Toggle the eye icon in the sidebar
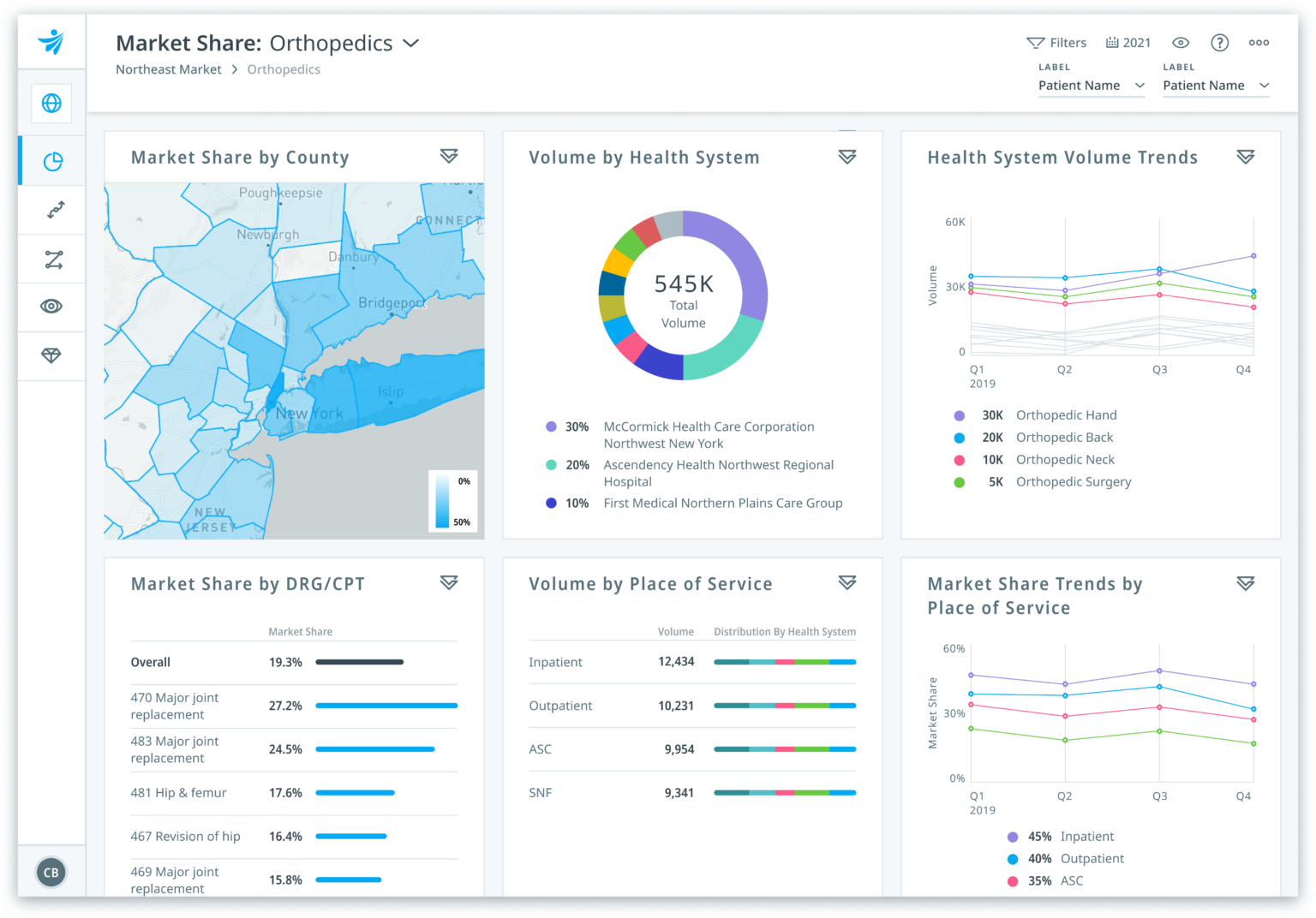 pyautogui.click(x=51, y=307)
